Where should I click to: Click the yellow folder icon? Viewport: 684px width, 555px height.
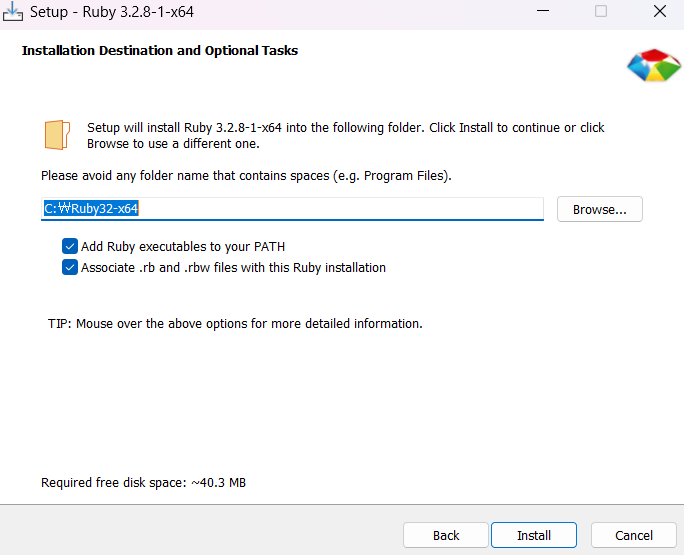point(57,135)
